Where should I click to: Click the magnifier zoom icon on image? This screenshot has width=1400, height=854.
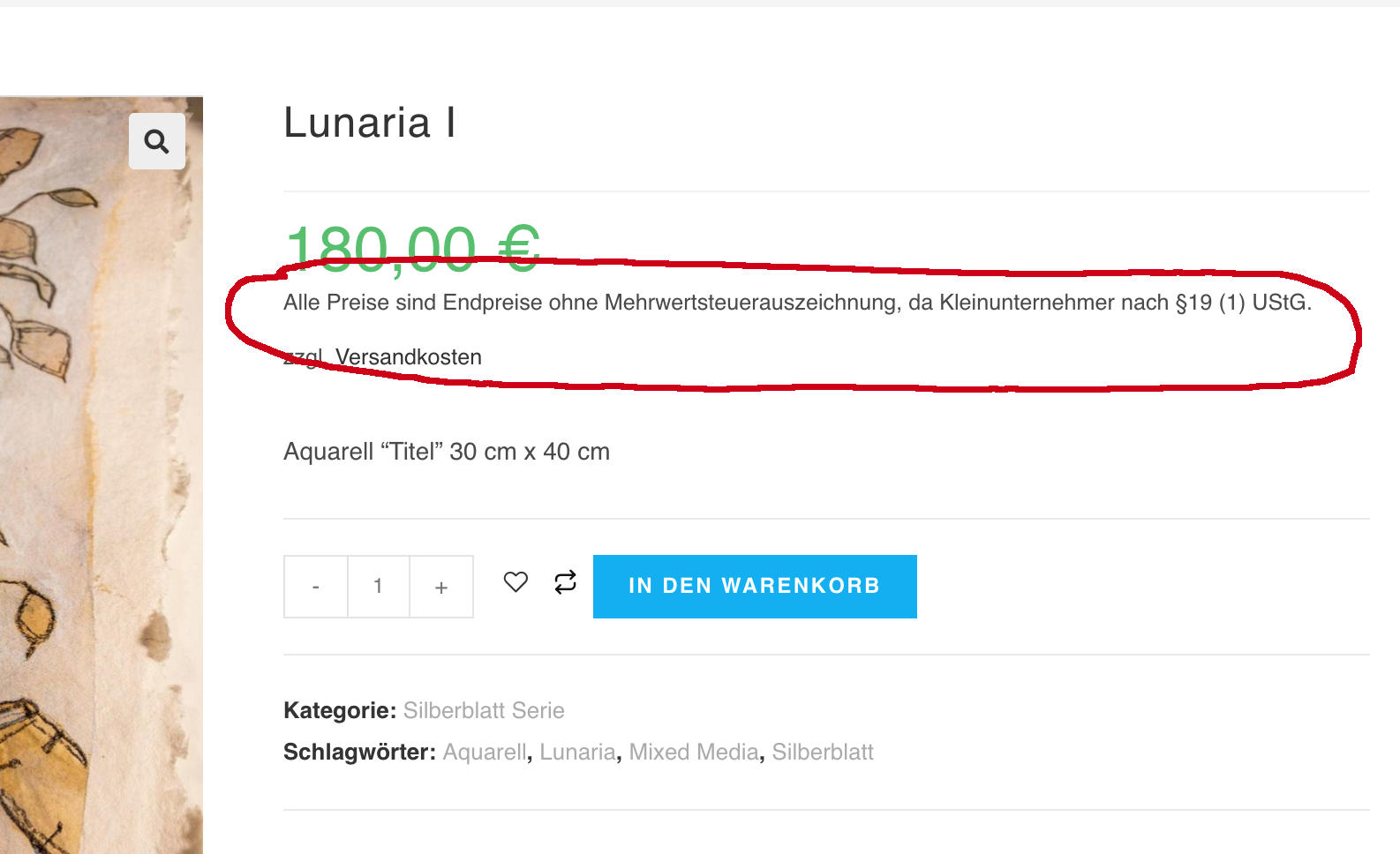click(157, 141)
